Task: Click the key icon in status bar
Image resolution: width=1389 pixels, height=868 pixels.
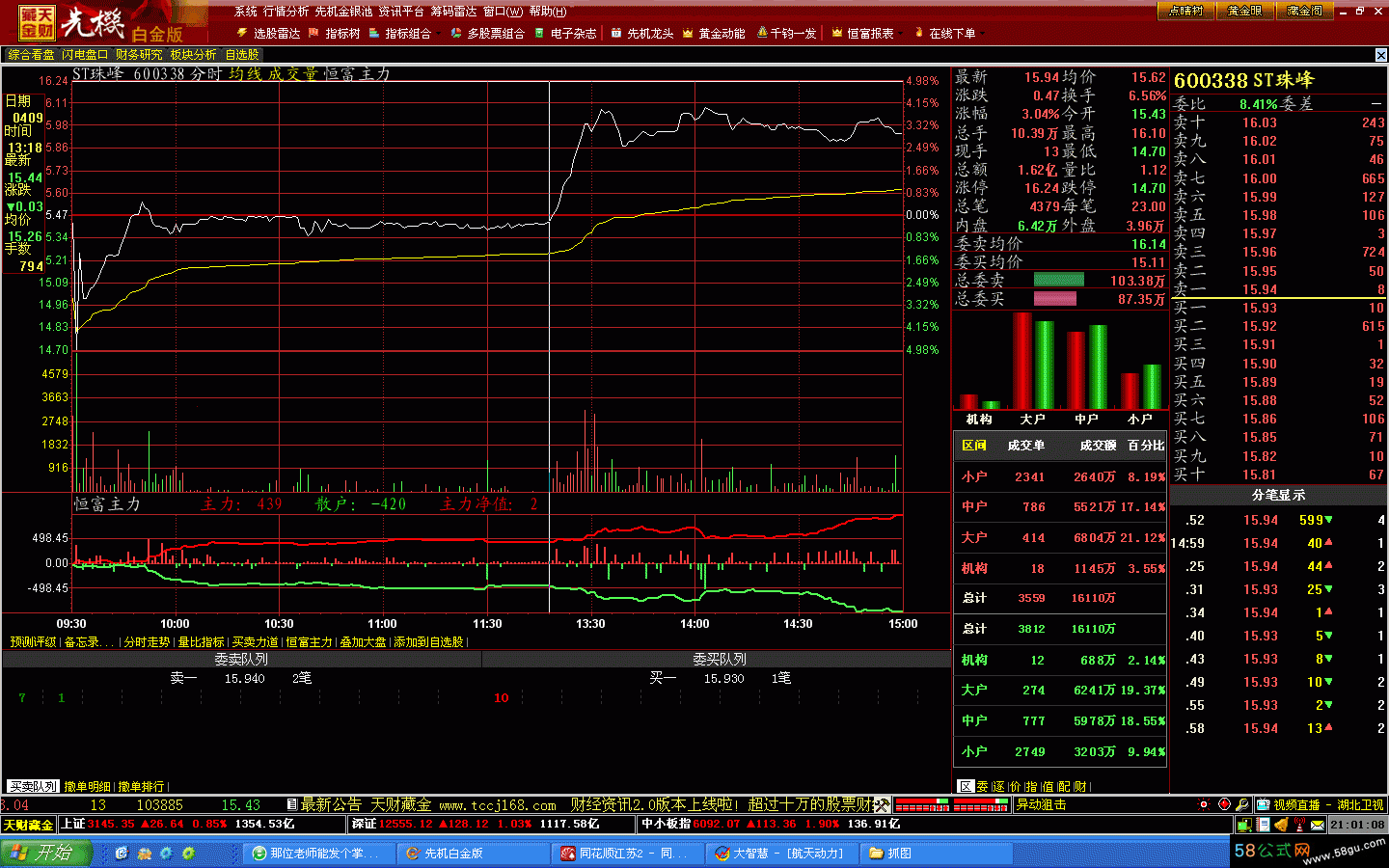Action: (1243, 804)
